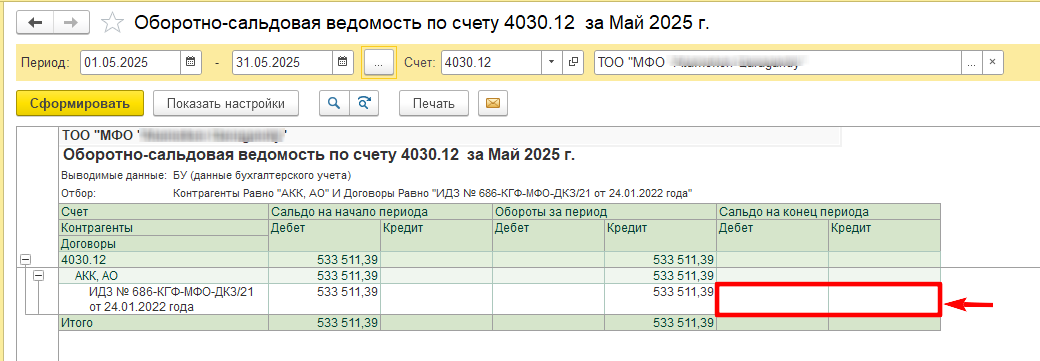Select the АКК, АО counterparty cell
The height and width of the screenshot is (361, 1040).
coord(163,275)
